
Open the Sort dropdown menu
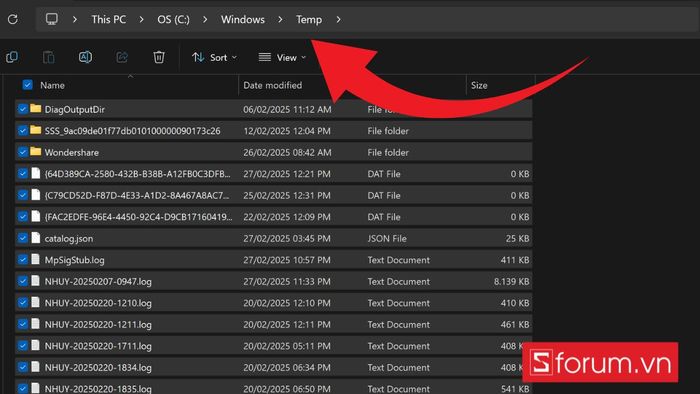click(x=214, y=57)
